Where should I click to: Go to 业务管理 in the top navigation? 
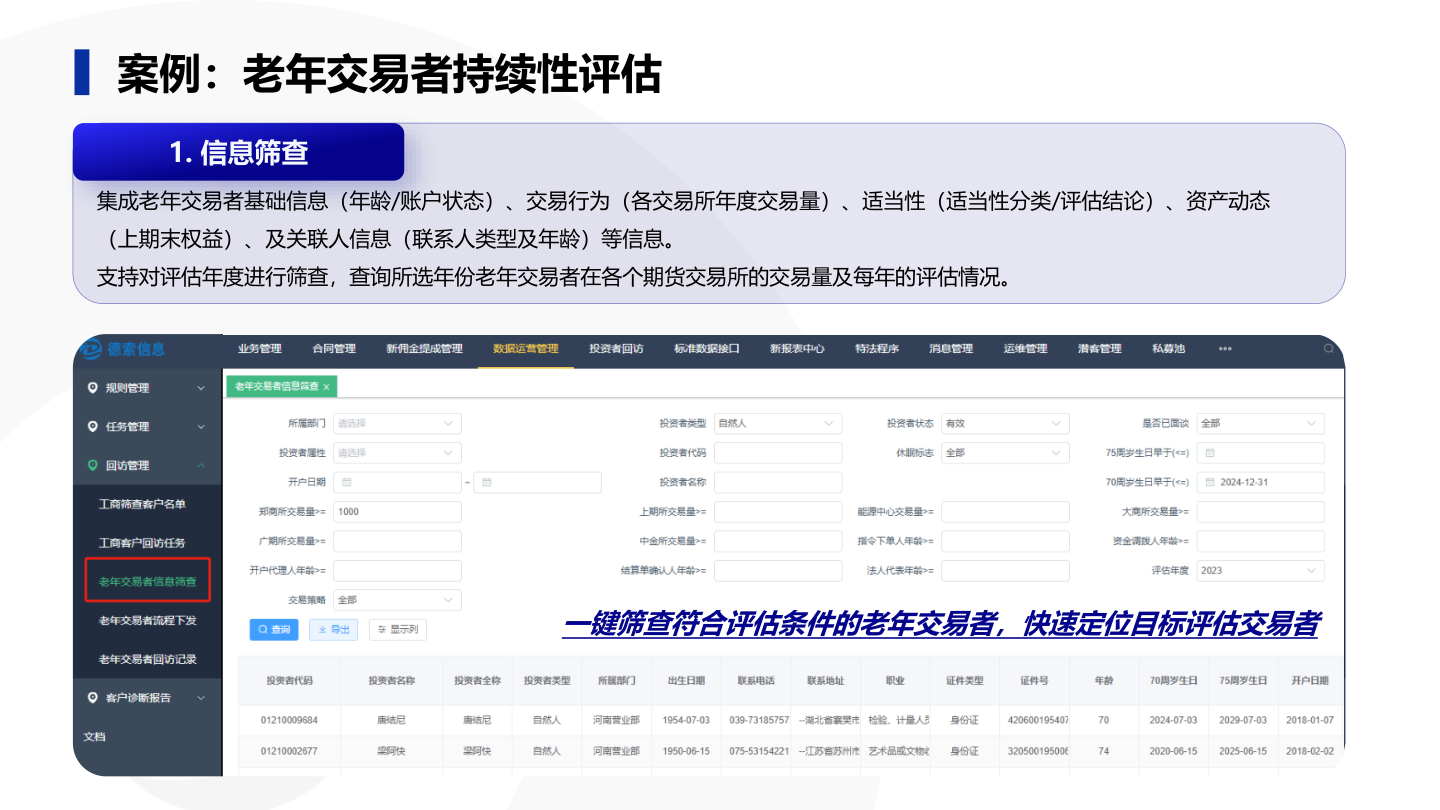pyautogui.click(x=260, y=349)
